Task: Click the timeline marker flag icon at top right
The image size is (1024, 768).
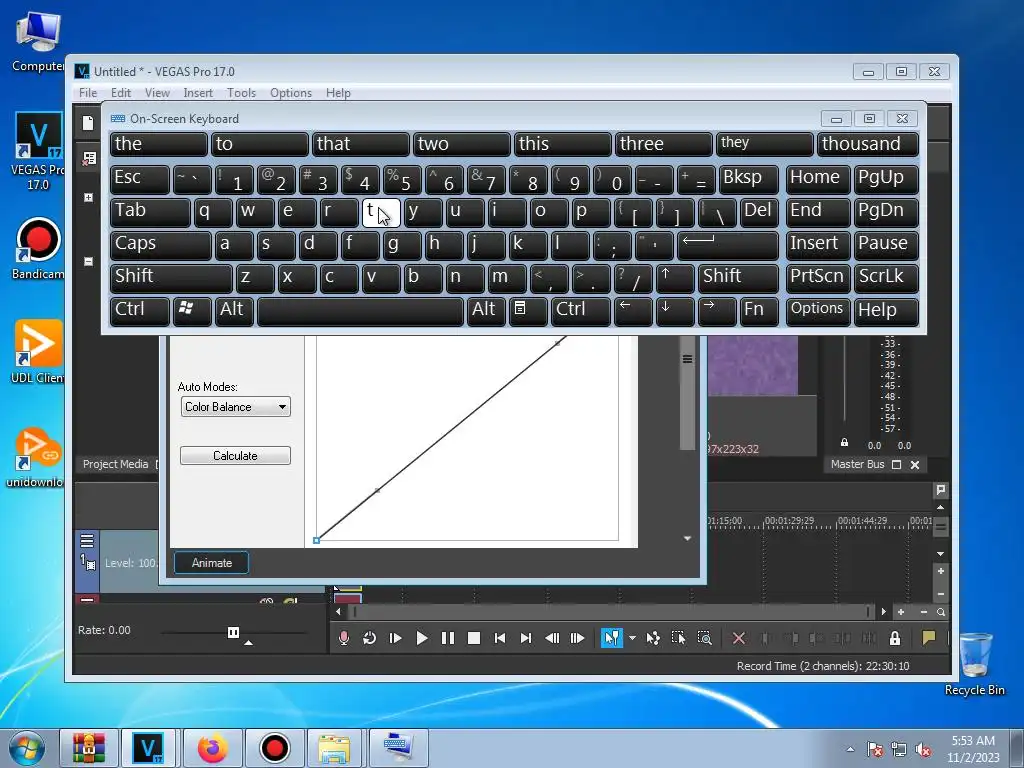Action: tap(941, 489)
